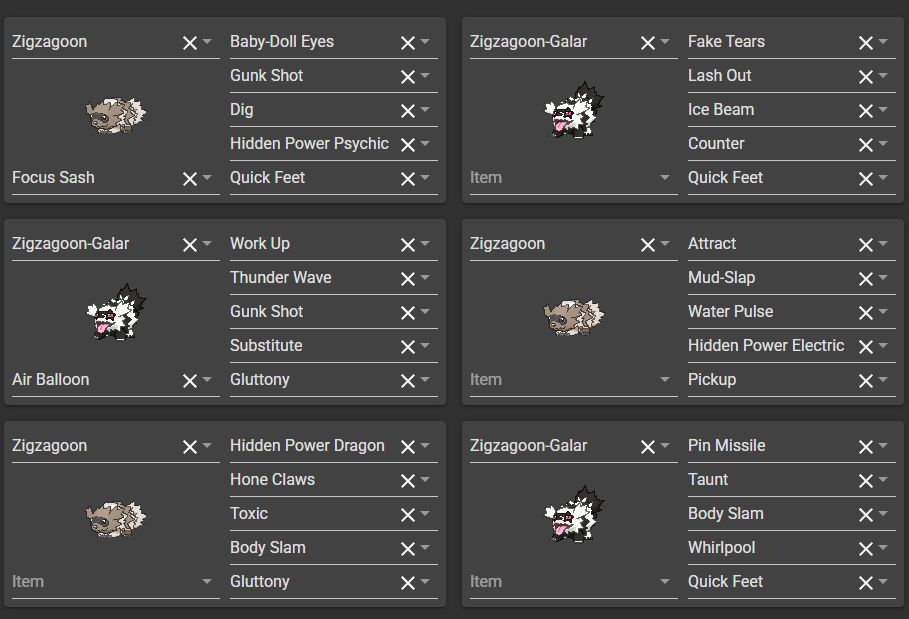Click the Galarian Zigzagoon sprite beside Fake Tears
This screenshot has width=909, height=619.
coord(574,110)
